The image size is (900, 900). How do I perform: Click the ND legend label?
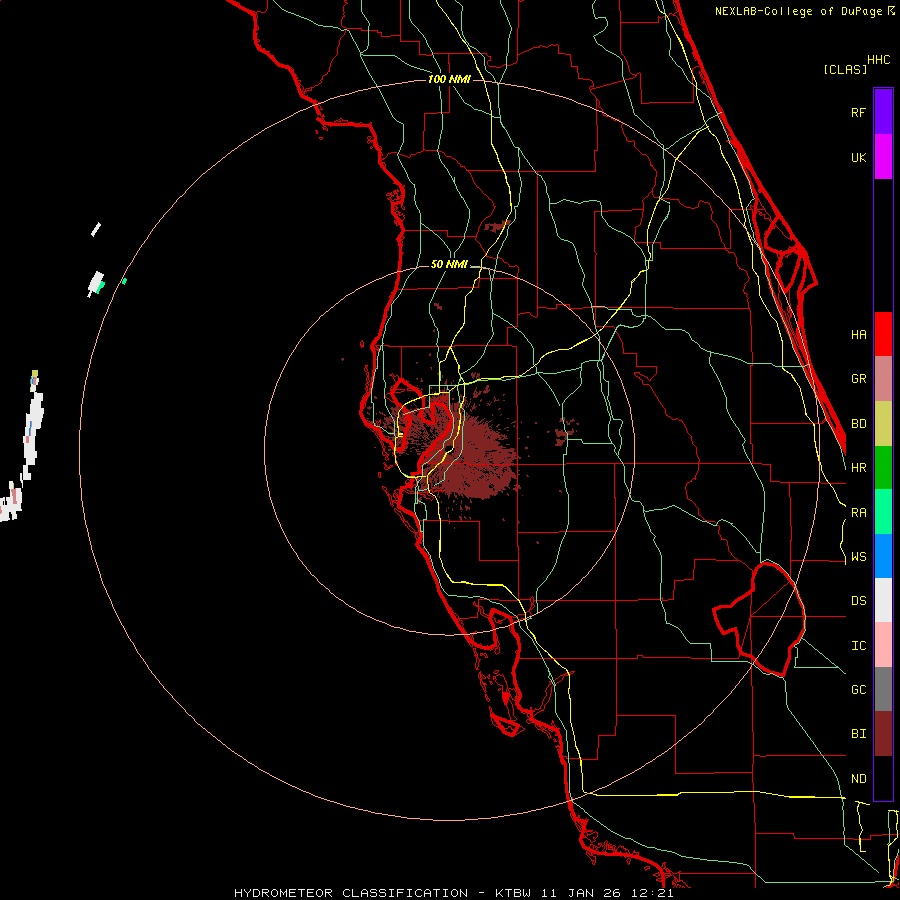pyautogui.click(x=858, y=779)
